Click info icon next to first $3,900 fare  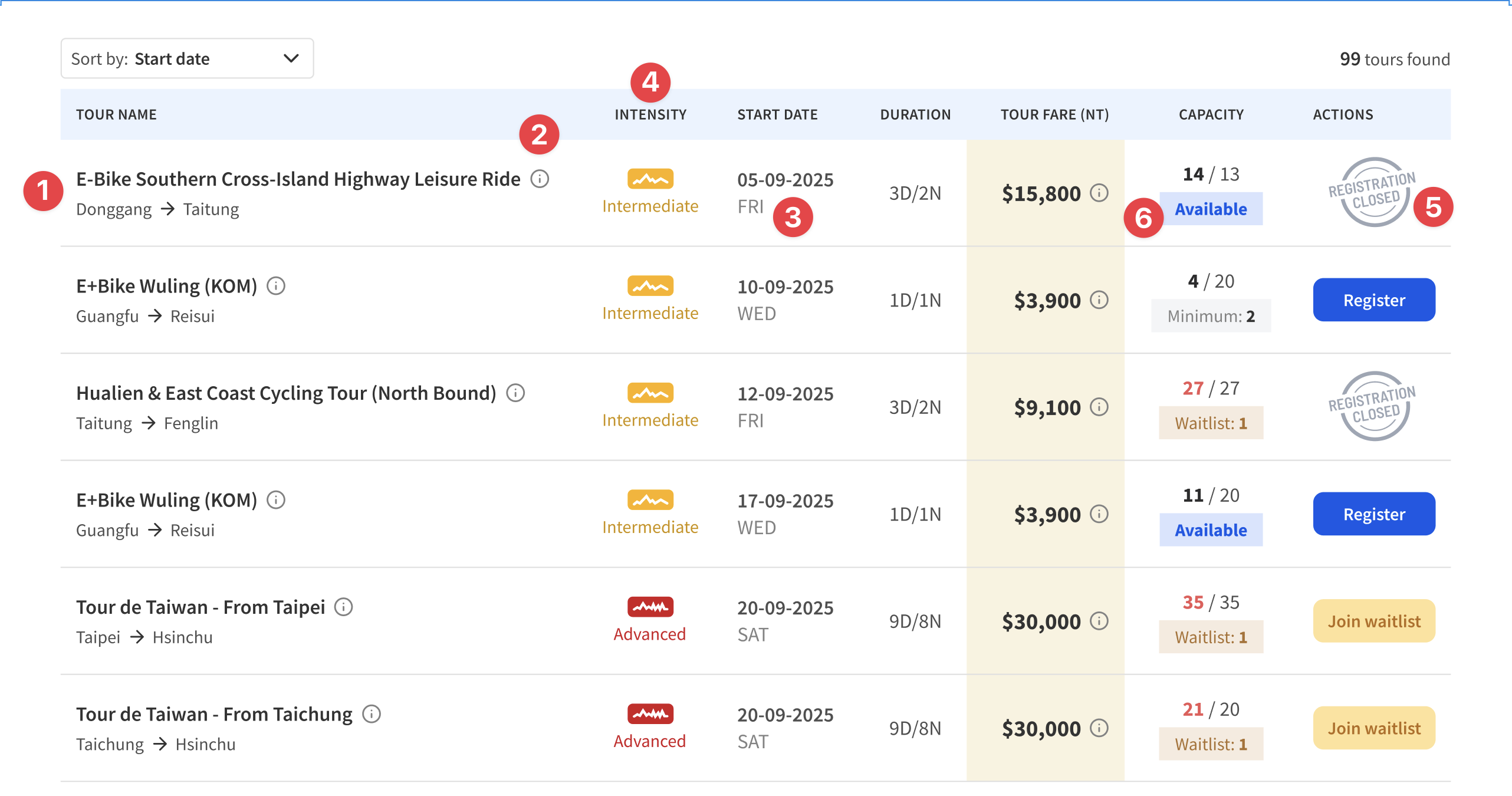coord(1099,300)
